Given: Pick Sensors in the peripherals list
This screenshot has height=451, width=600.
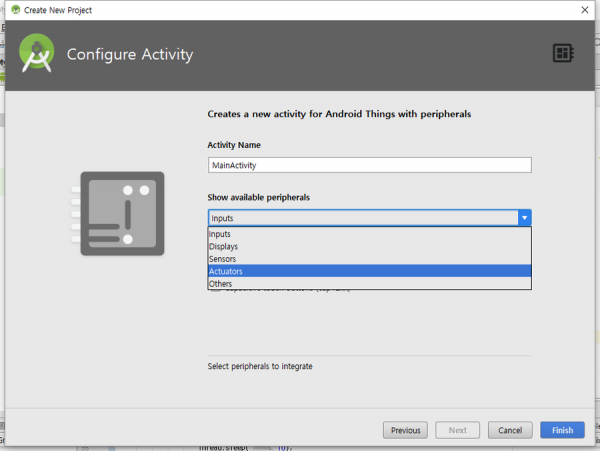Looking at the screenshot, I should click(x=369, y=259).
